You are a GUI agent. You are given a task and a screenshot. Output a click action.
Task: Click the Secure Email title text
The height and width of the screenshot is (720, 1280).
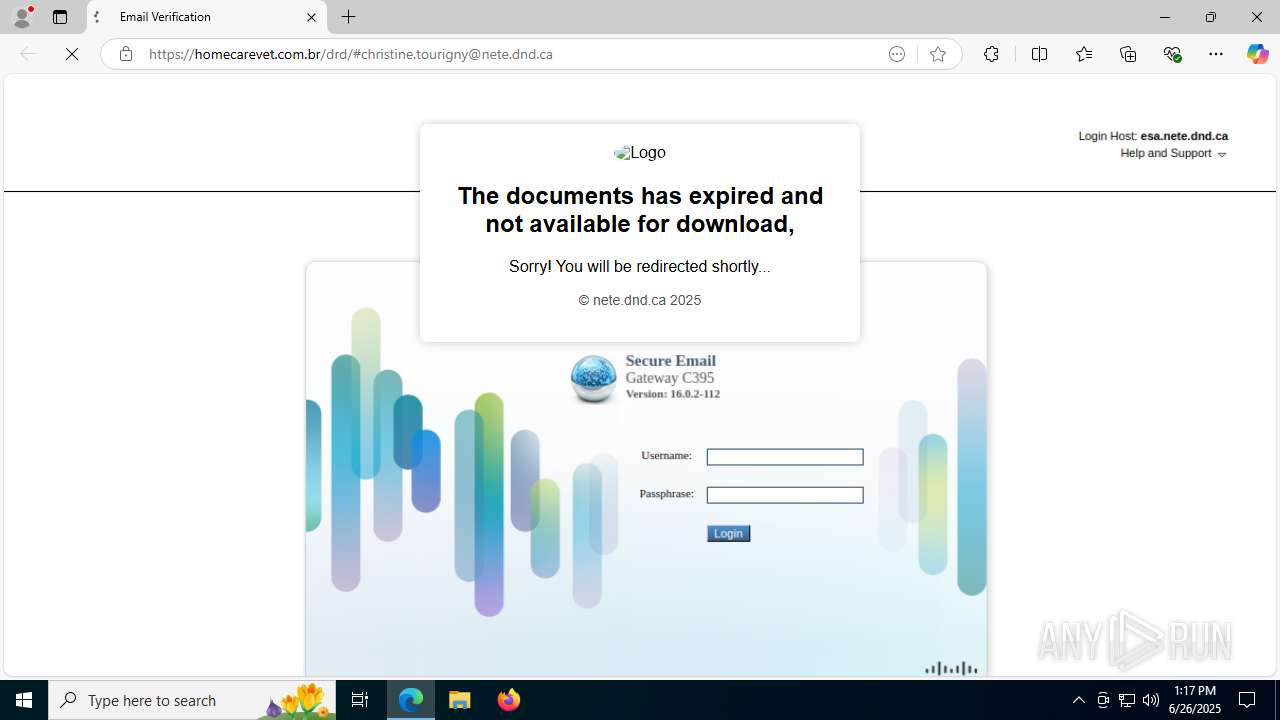tap(671, 361)
